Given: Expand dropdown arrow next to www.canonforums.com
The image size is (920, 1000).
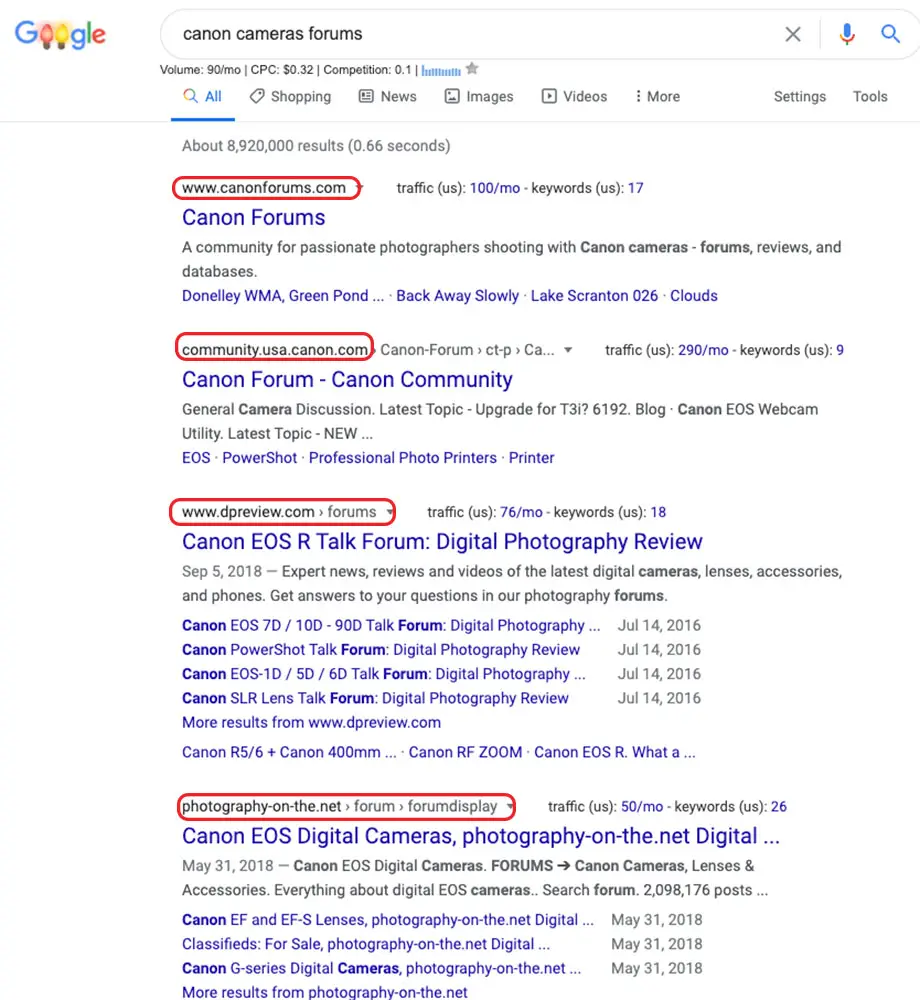Looking at the screenshot, I should tap(358, 188).
